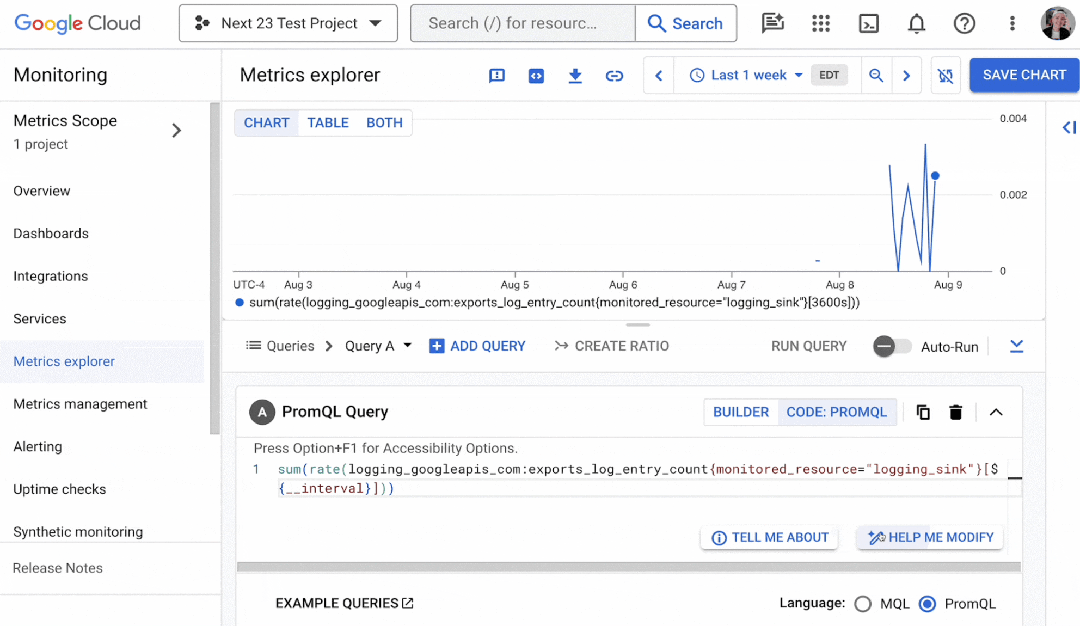Viewport: 1080px width, 626px height.
Task: Click the ADD QUERY button
Action: (x=477, y=346)
